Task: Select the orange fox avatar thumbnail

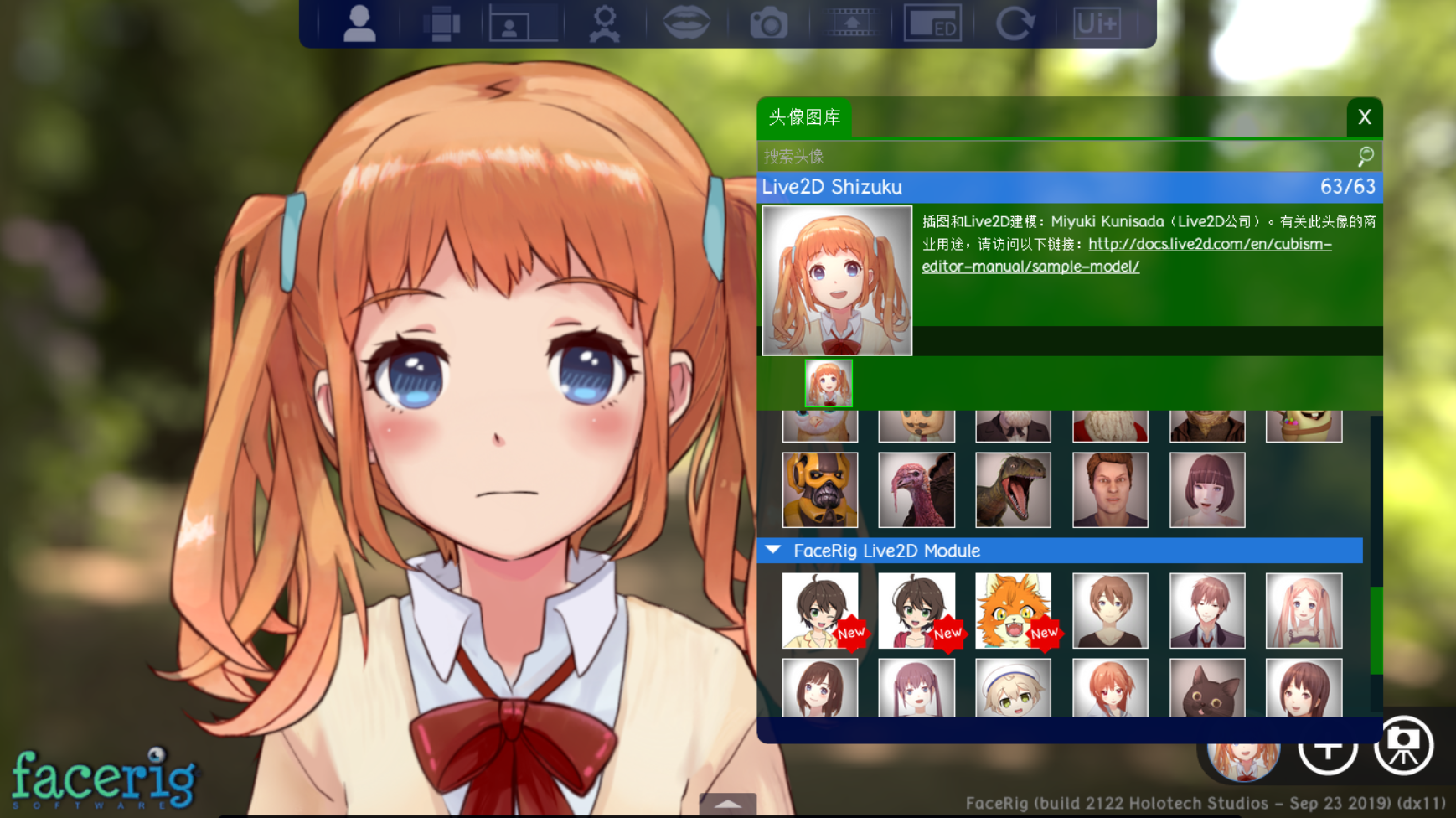Action: 1013,610
